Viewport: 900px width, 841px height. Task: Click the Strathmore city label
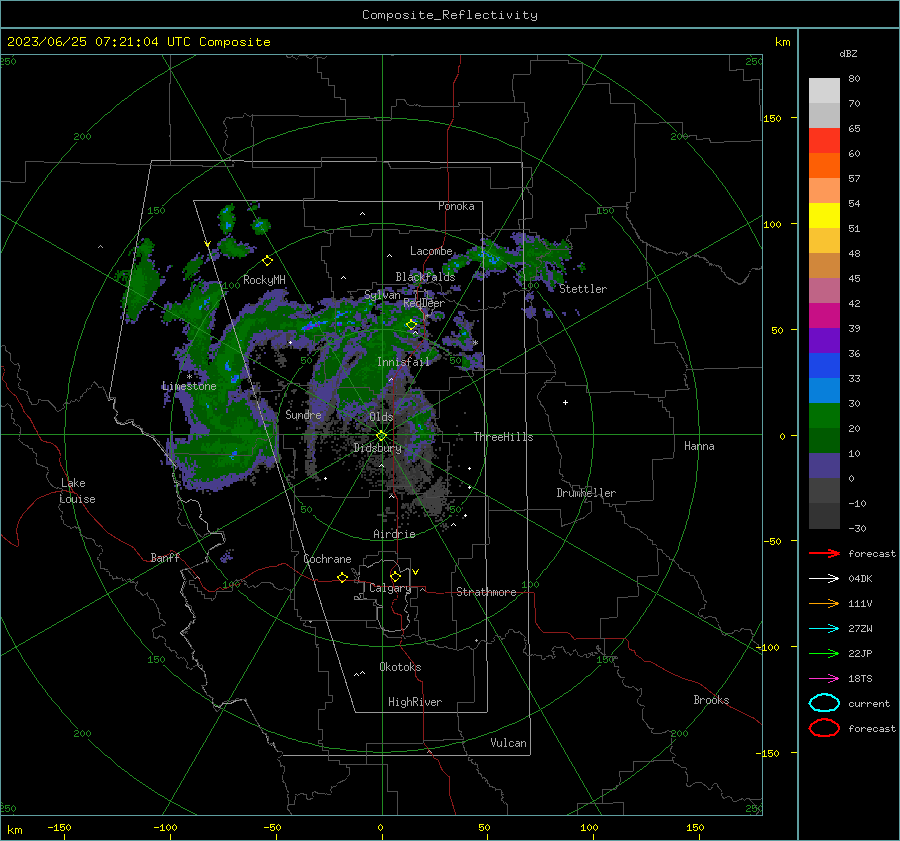[x=486, y=592]
